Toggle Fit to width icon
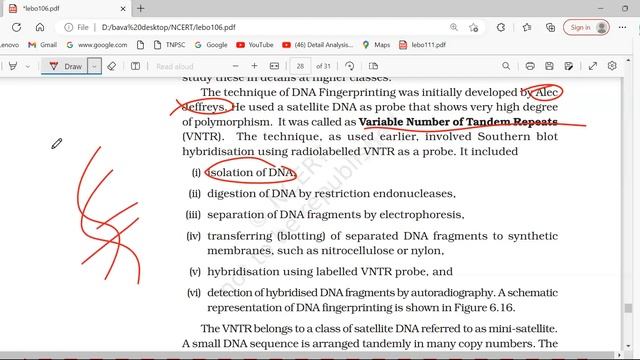Screen dimensions: 640x360 (x=274, y=66)
